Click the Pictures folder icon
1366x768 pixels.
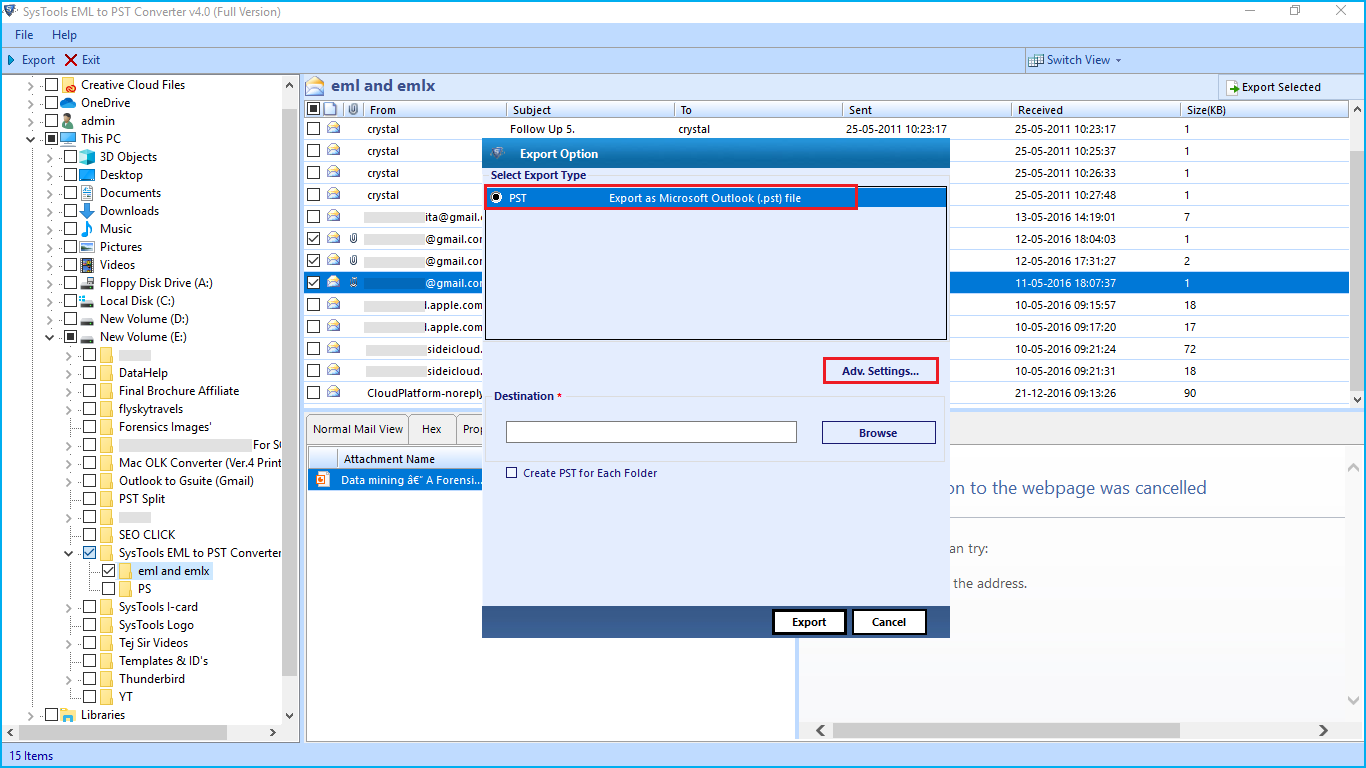[x=87, y=247]
